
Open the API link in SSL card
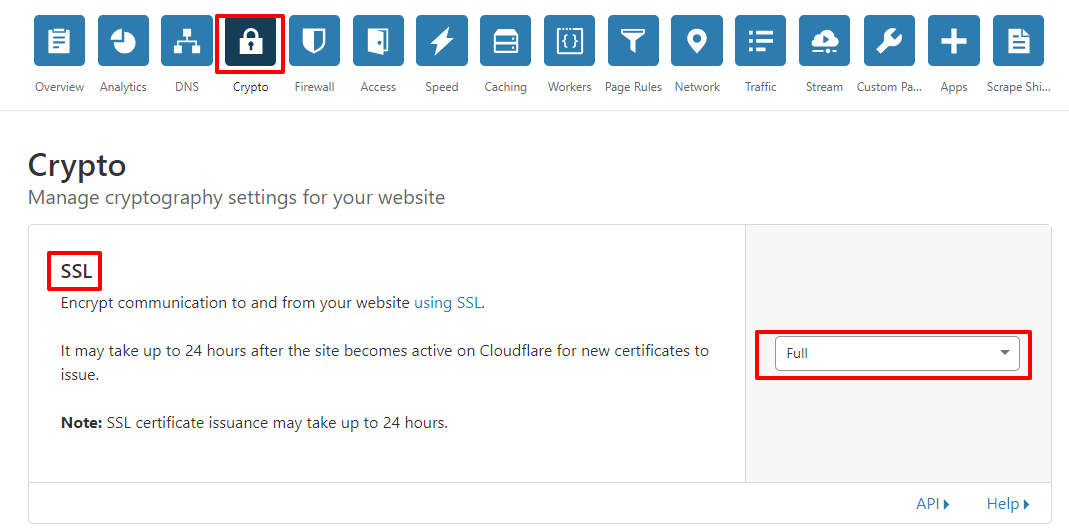tap(933, 504)
